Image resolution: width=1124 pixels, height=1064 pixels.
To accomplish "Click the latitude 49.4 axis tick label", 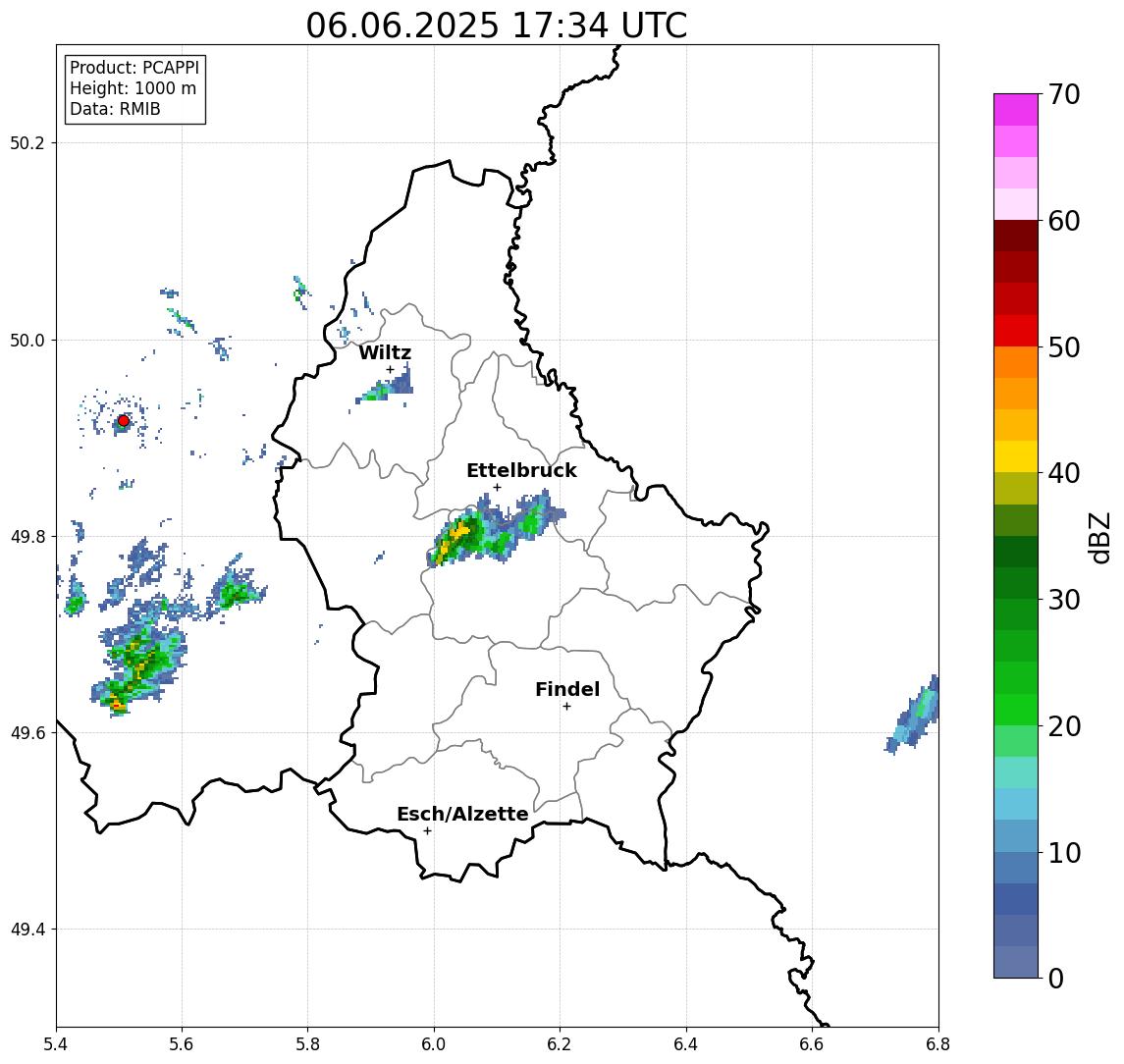I will click(27, 930).
